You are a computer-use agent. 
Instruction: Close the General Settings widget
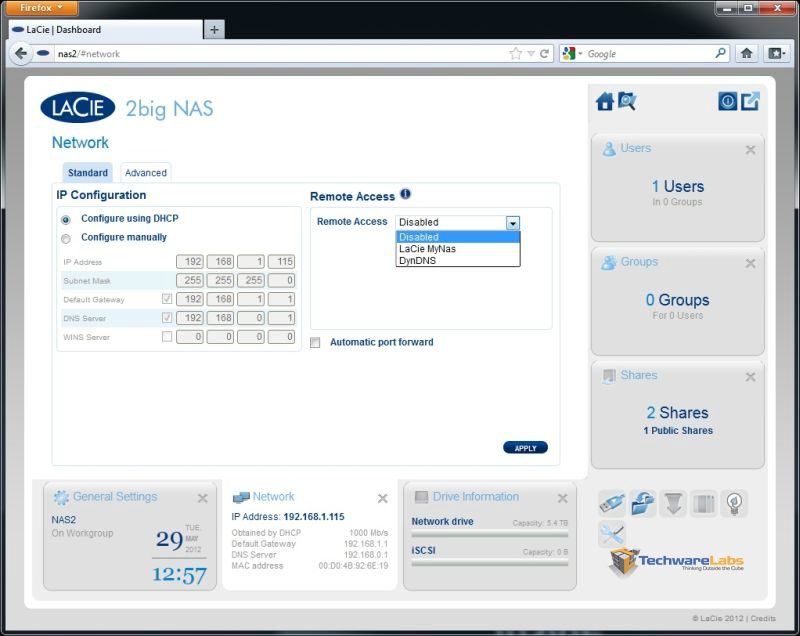point(203,498)
